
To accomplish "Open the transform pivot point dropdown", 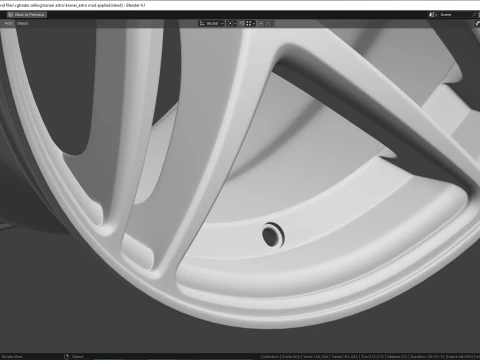I will pyautogui.click(x=232, y=23).
